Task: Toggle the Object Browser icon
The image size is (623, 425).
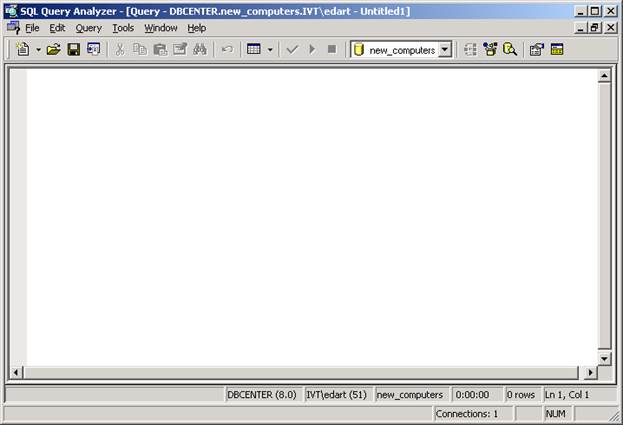Action: tap(490, 49)
